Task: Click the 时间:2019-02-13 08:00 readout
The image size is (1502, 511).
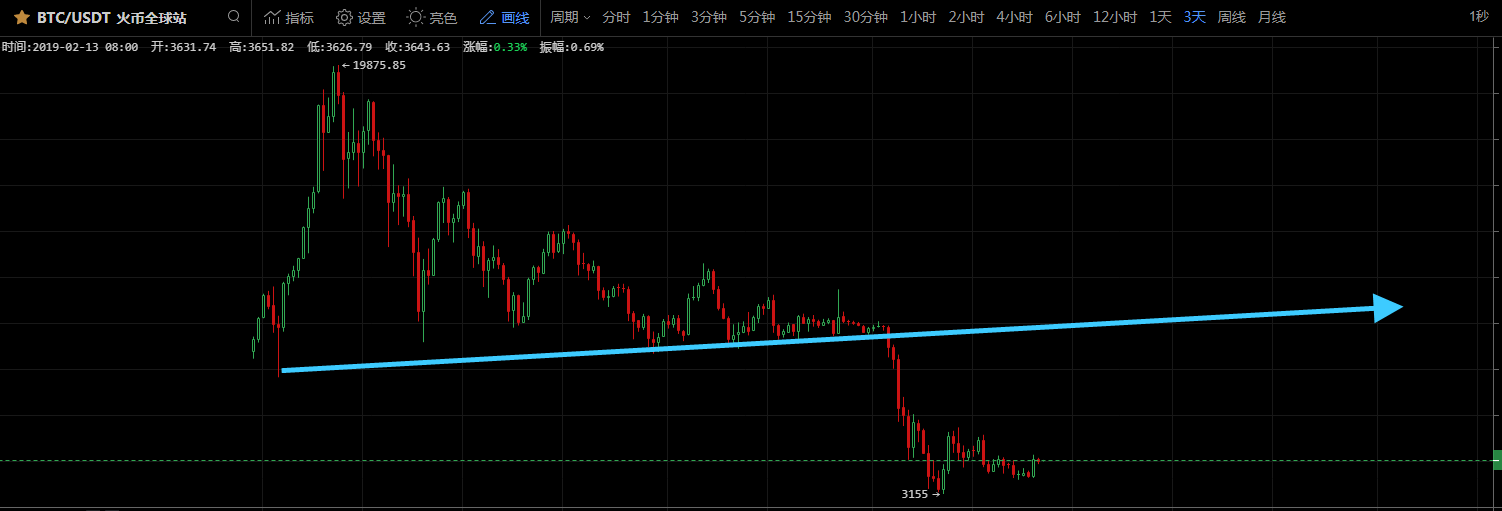Action: [70, 47]
